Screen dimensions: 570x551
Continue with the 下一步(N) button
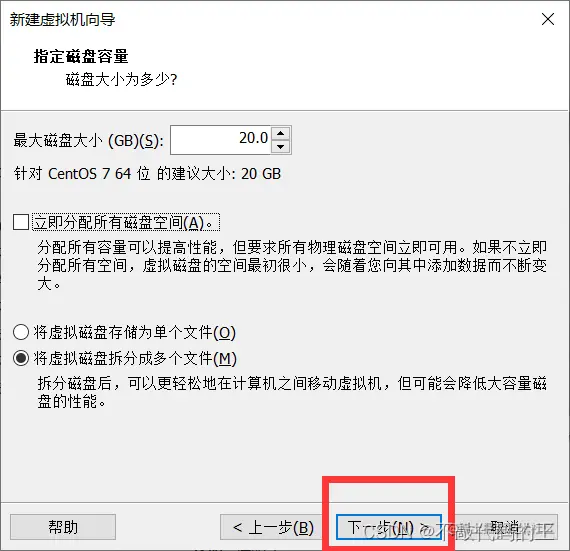pyautogui.click(x=389, y=527)
